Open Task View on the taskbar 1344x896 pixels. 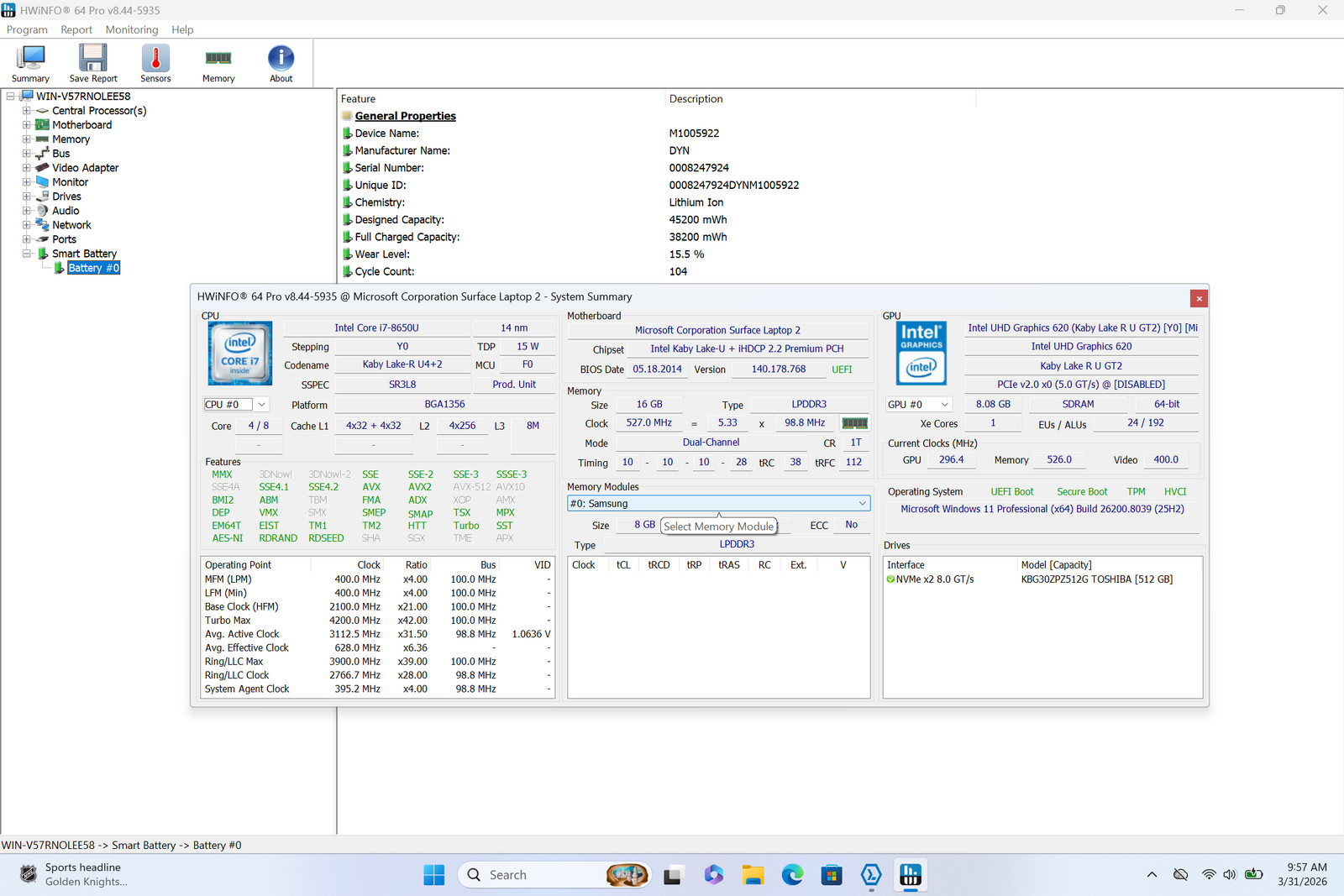click(x=673, y=875)
